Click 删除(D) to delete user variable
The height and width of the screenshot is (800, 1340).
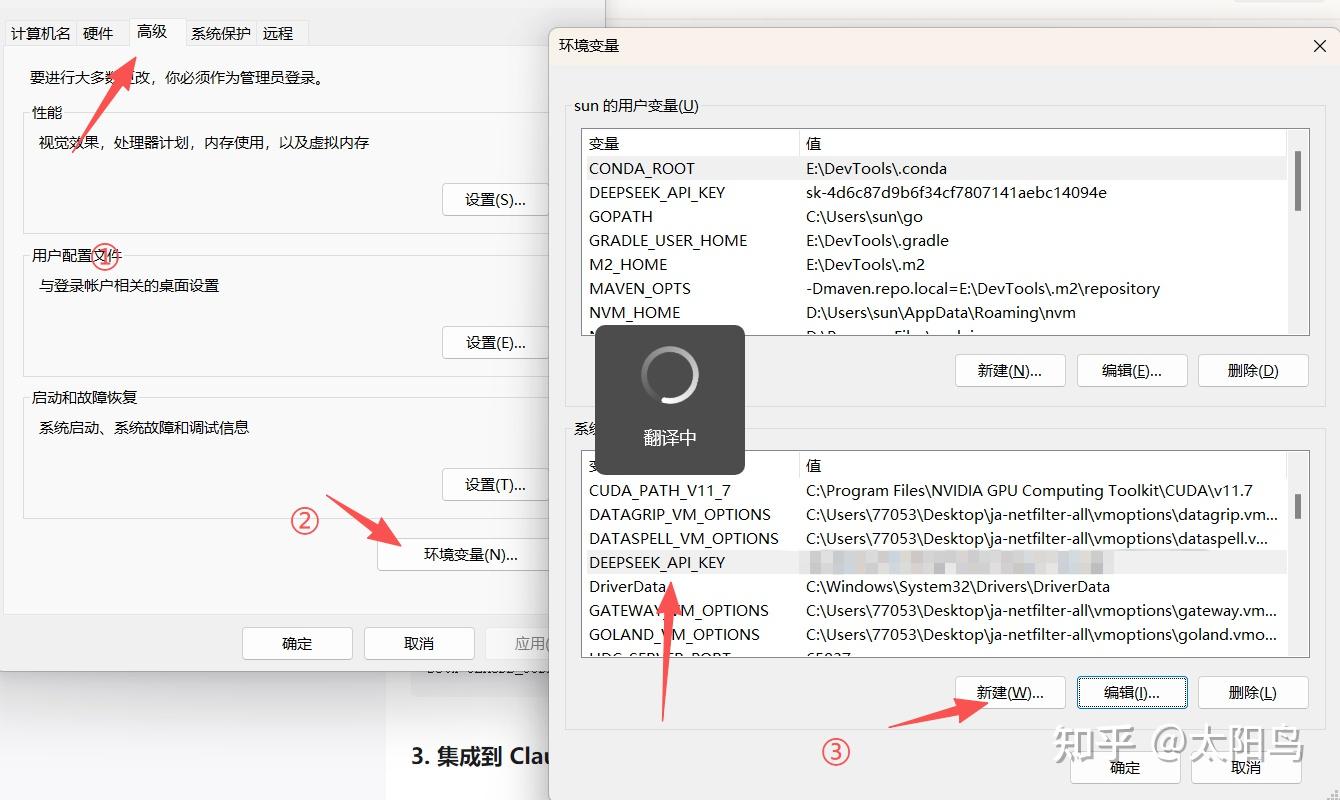[x=1252, y=370]
